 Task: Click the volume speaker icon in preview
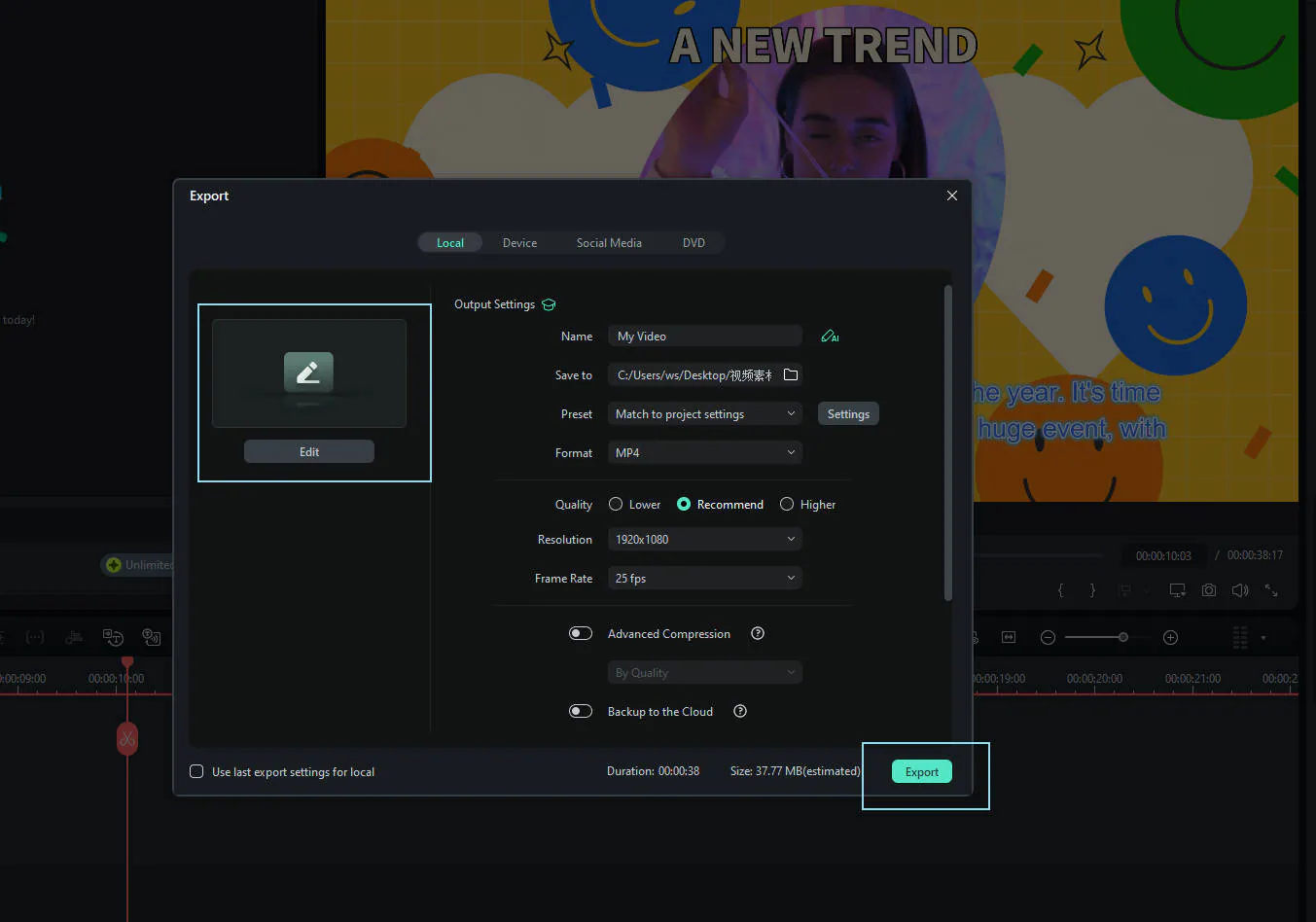click(x=1240, y=590)
